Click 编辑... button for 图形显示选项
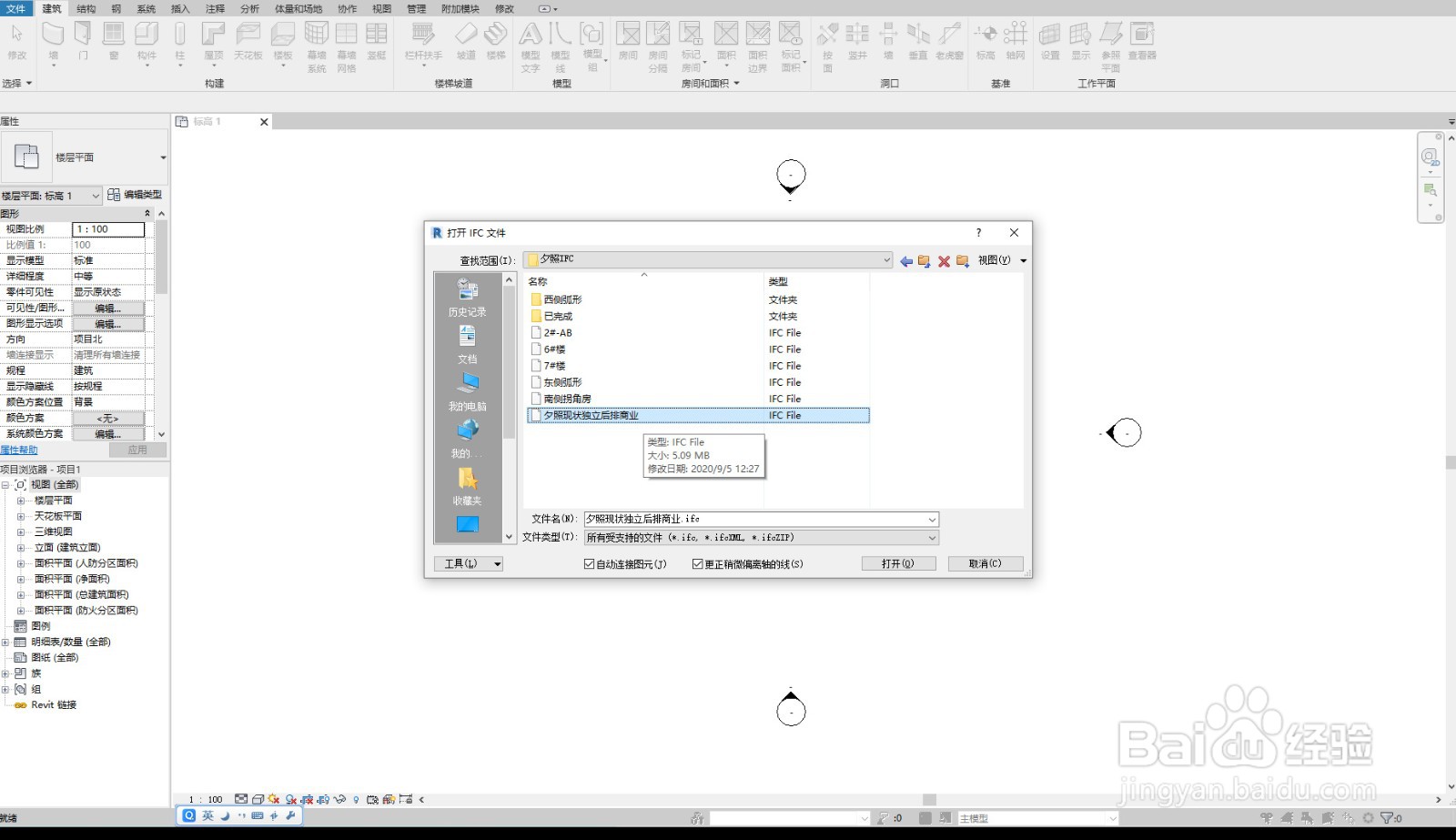 108,324
